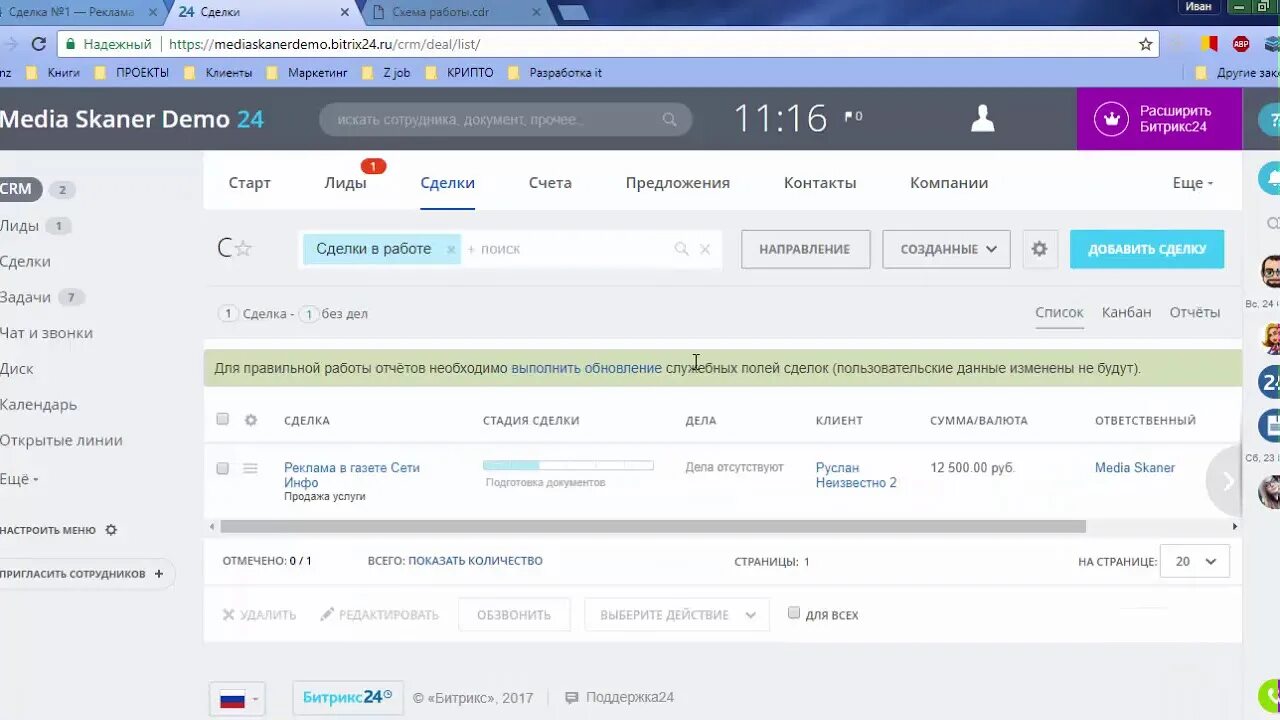Click the plus icon beside Пригласить сотрудников
Viewport: 1280px width, 720px height.
158,574
